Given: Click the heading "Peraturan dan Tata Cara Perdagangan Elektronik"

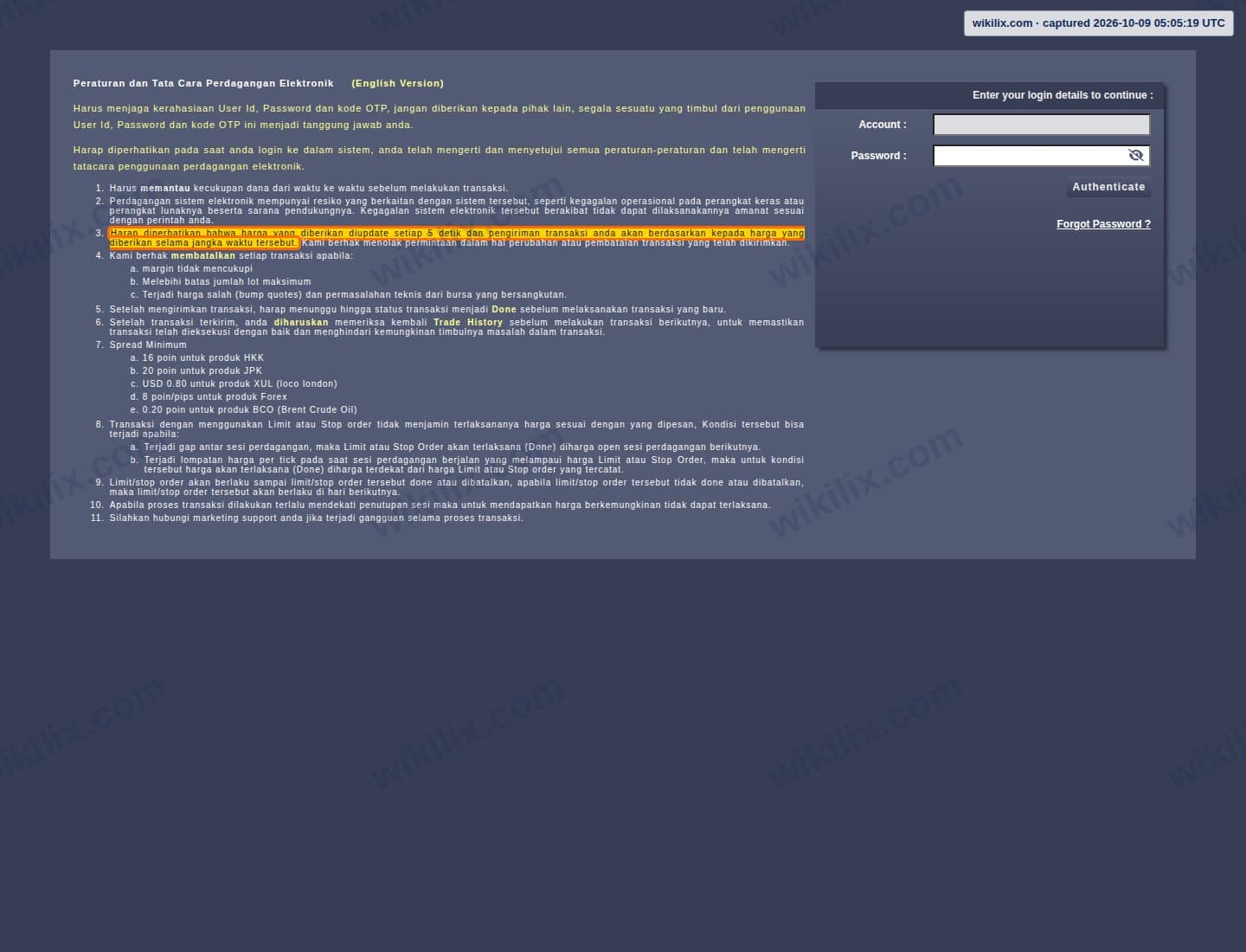Looking at the screenshot, I should 203,84.
